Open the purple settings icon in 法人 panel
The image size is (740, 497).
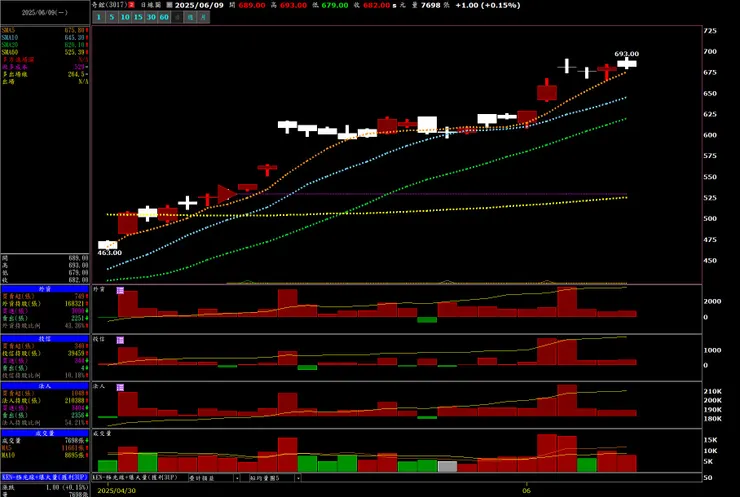pos(120,387)
